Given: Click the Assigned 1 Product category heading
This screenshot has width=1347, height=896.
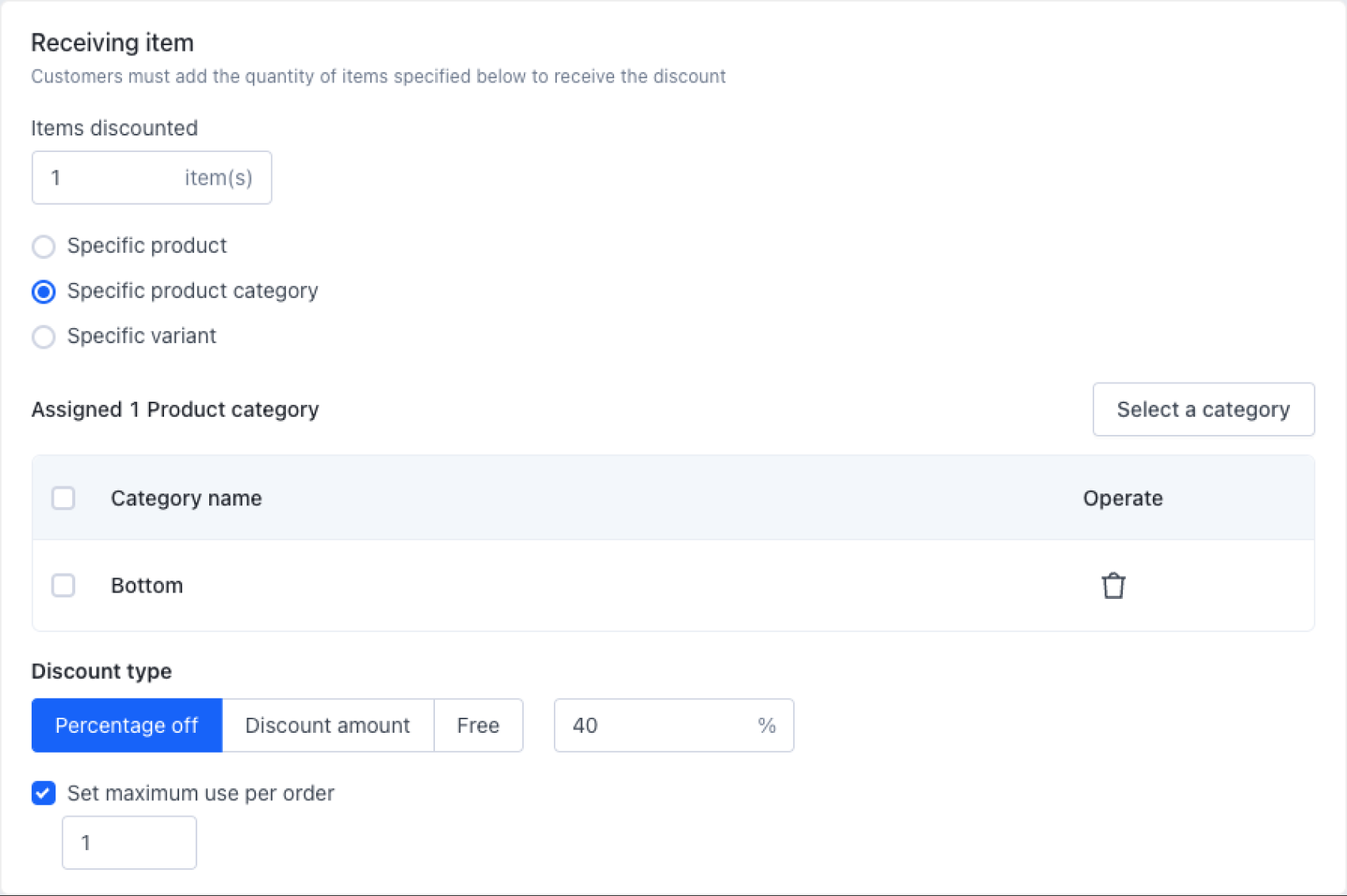Looking at the screenshot, I should pos(175,410).
